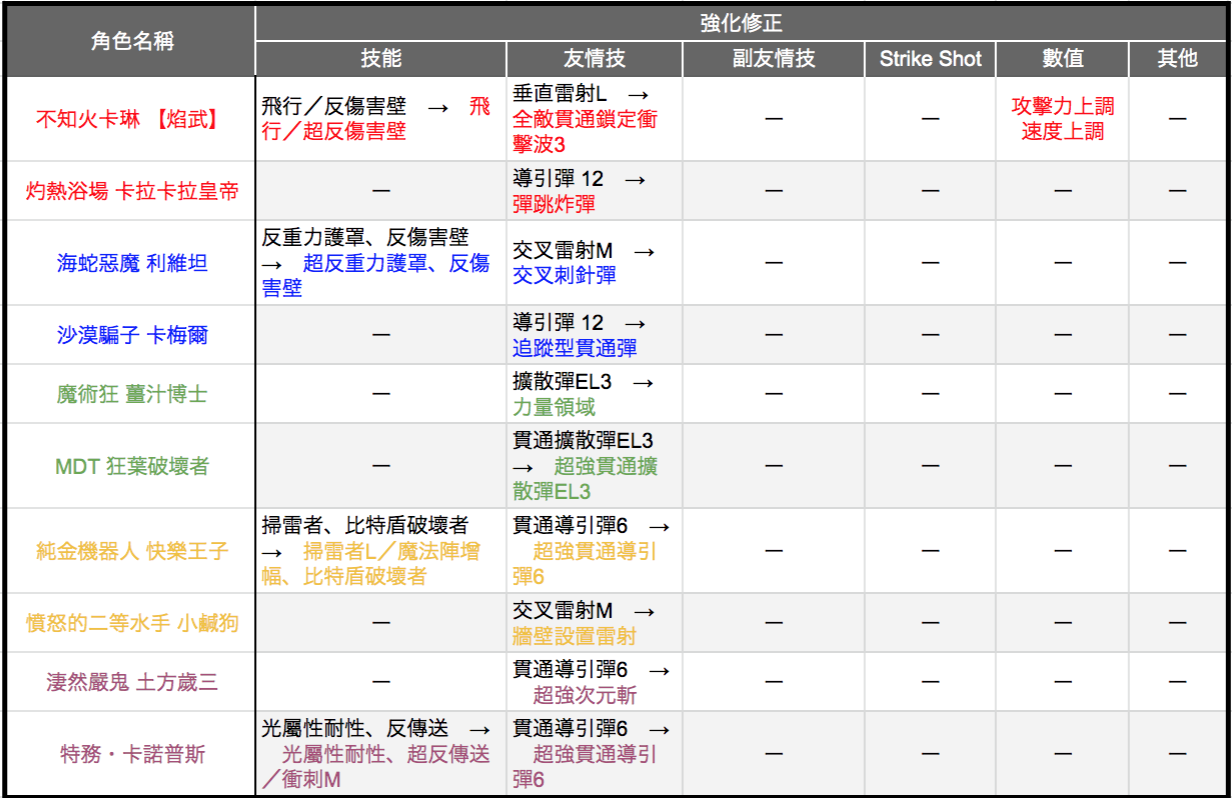The height and width of the screenshot is (798, 1232).
Task: Click friendship skill 導引彈 12 → 彈跳炸彈
Action: [595, 191]
